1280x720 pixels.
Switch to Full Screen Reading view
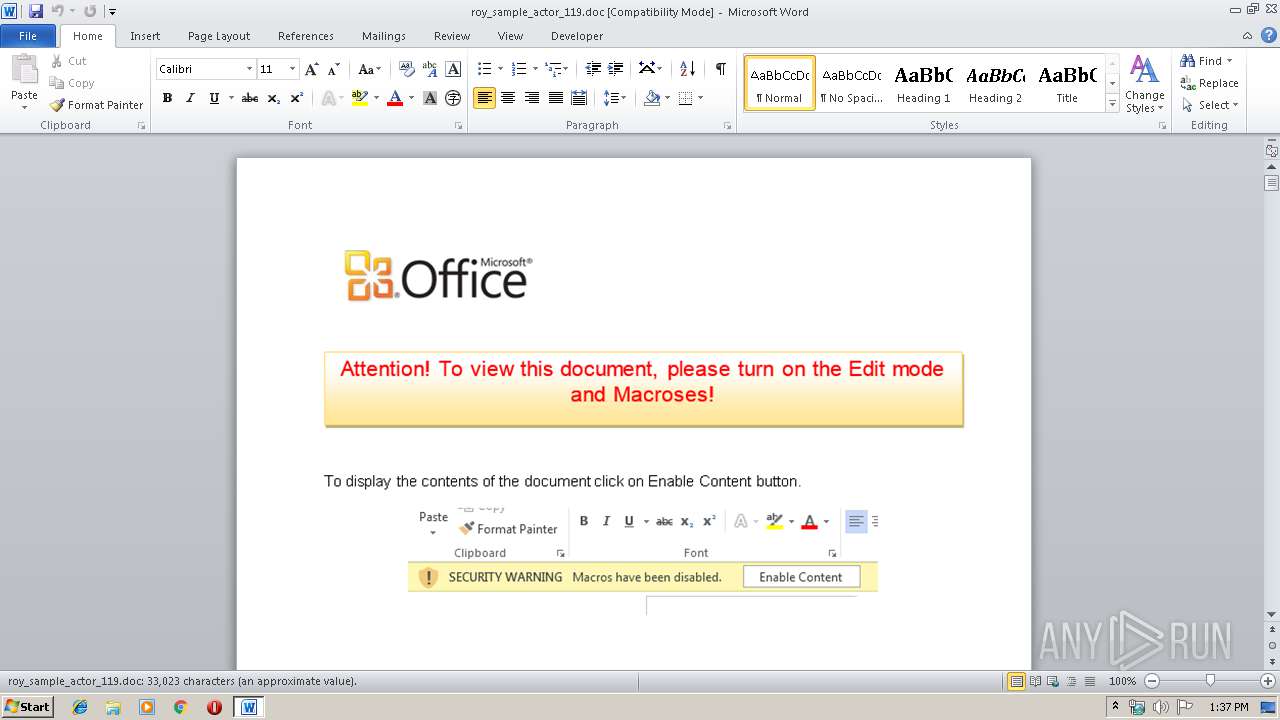[1034, 681]
